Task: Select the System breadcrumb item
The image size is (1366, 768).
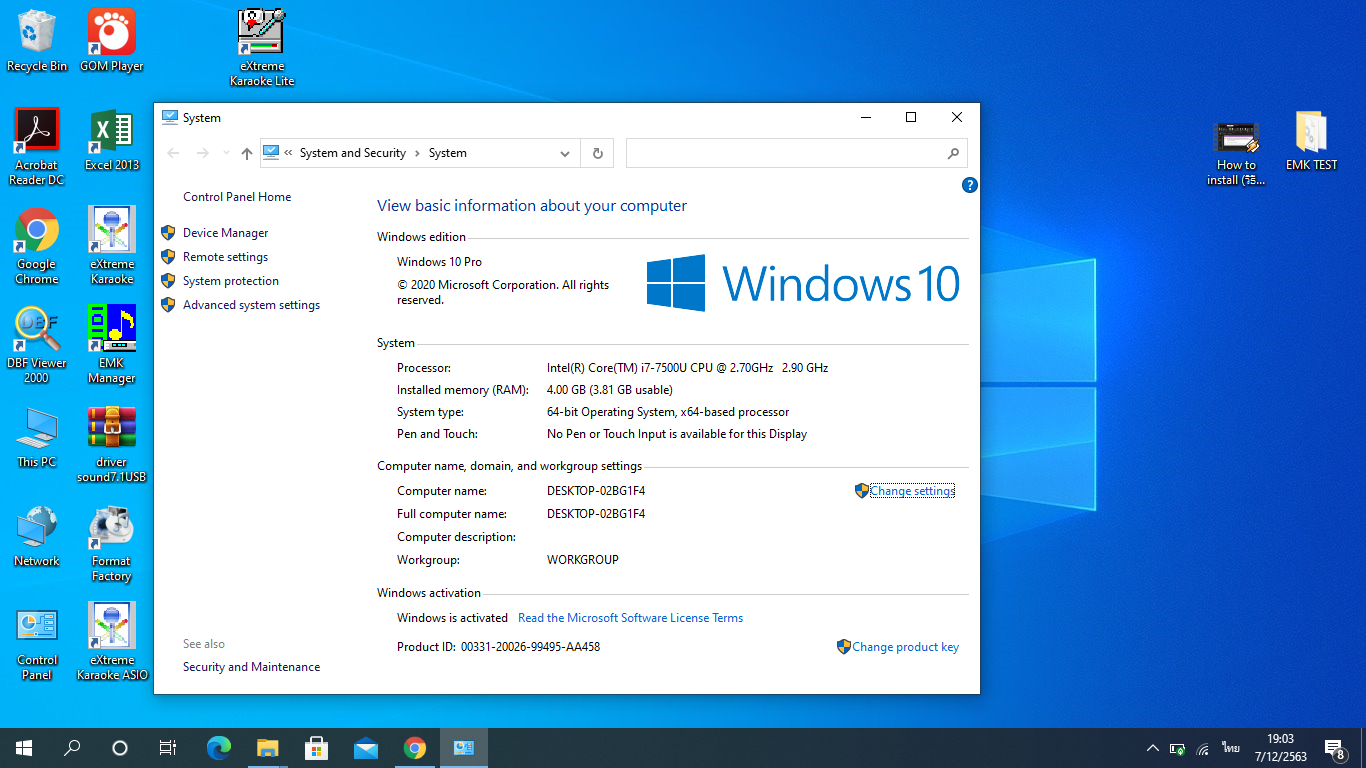Action: point(448,153)
